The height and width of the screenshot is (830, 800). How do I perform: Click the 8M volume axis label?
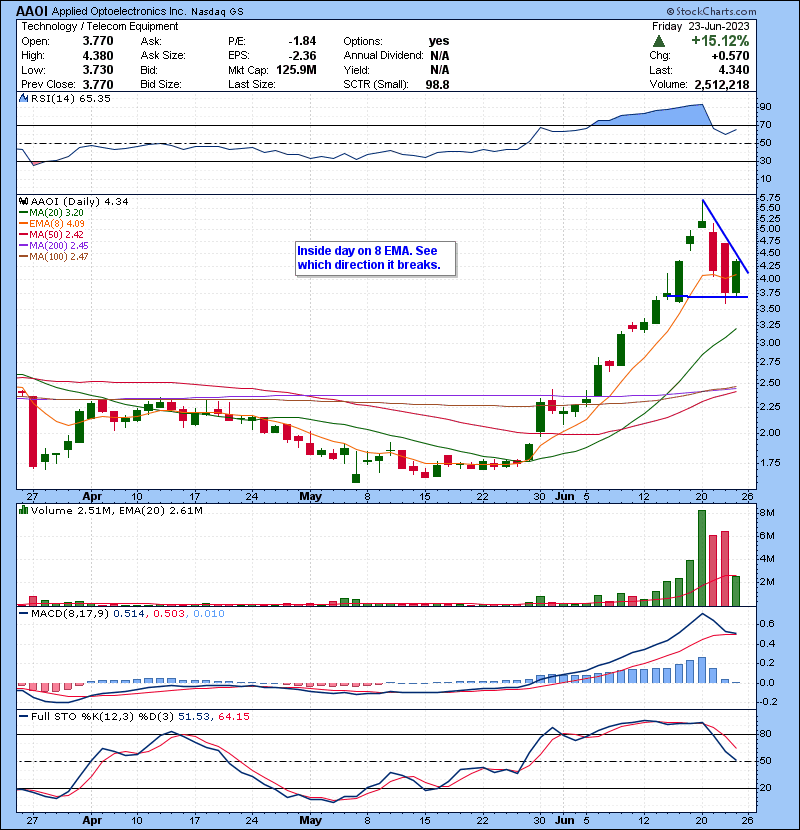(x=767, y=513)
